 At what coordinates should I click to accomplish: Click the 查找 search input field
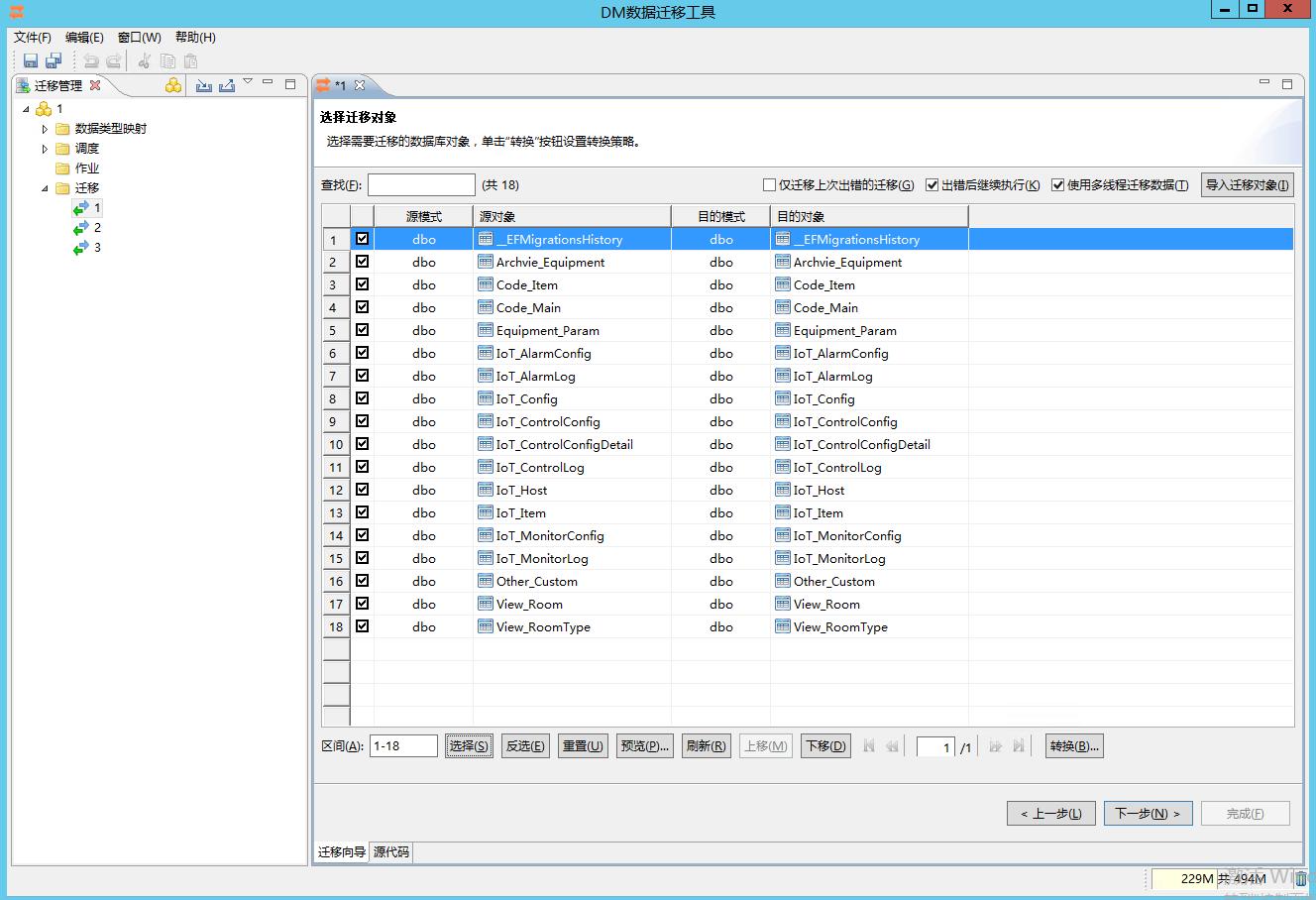point(421,184)
